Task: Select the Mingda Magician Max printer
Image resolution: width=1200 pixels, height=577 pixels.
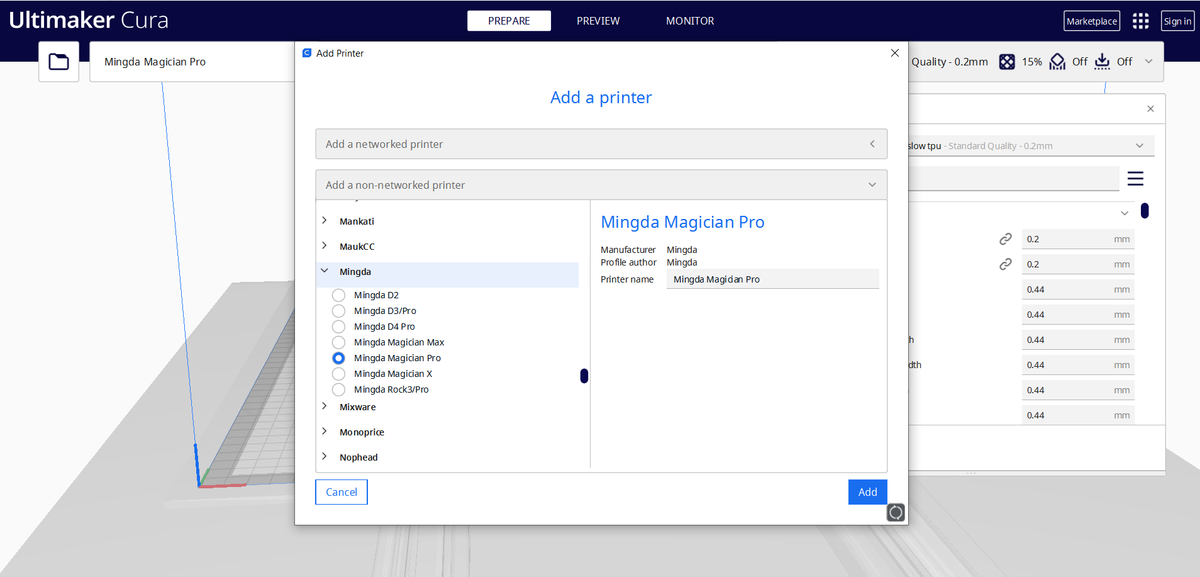Action: [x=339, y=342]
